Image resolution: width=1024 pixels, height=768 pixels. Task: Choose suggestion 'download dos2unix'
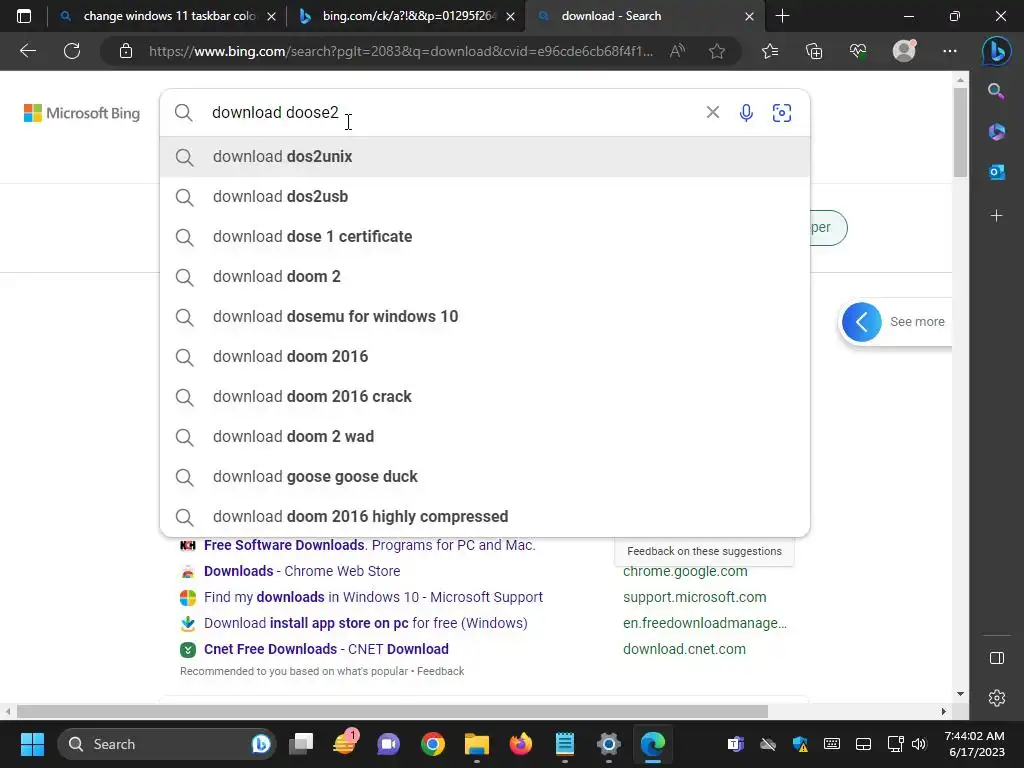485,157
